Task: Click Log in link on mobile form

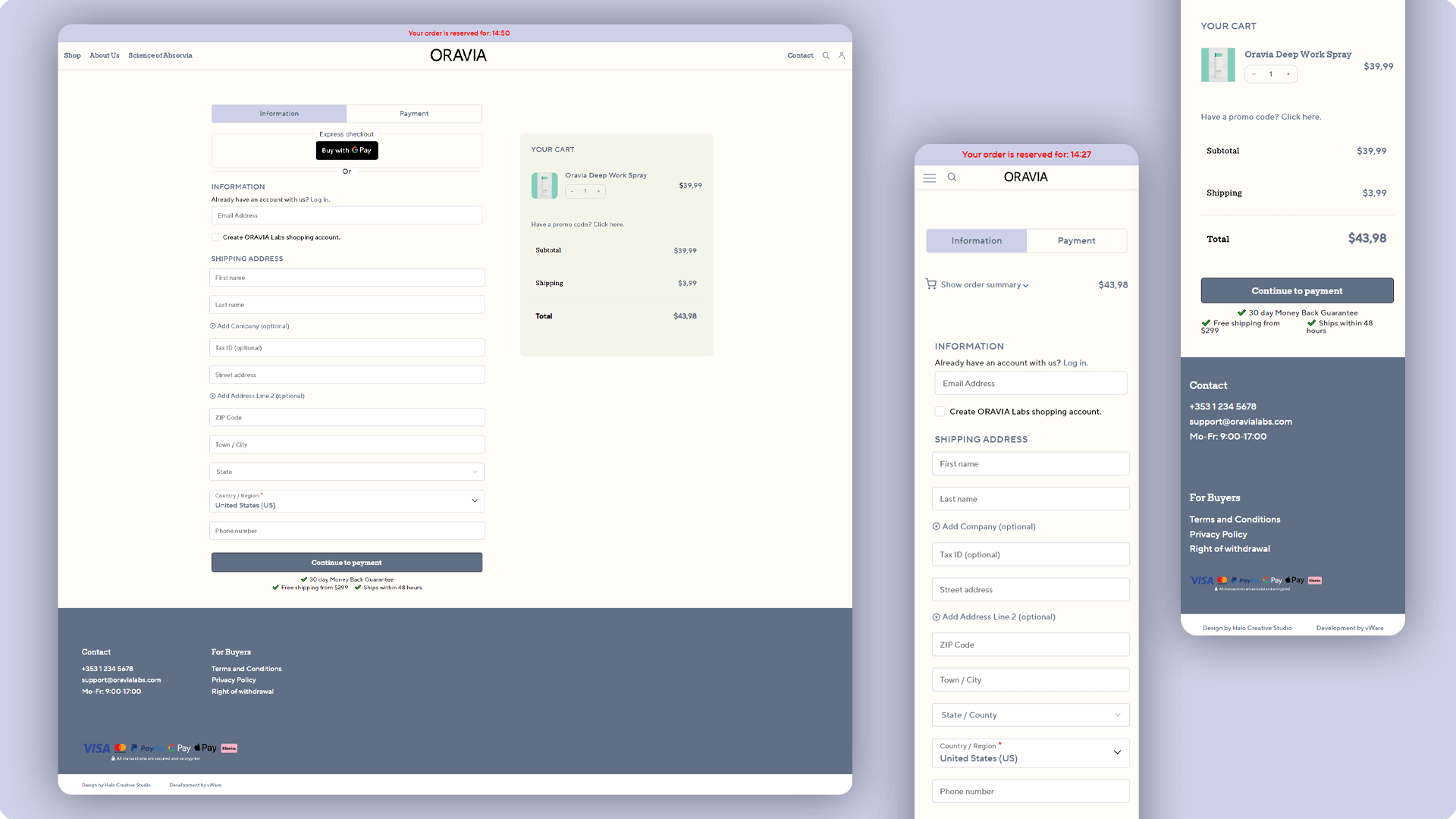Action: tap(1075, 362)
